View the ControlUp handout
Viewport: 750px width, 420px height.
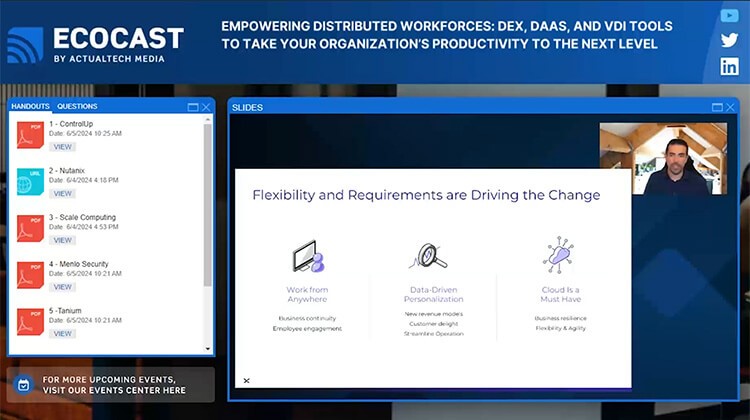(x=63, y=147)
